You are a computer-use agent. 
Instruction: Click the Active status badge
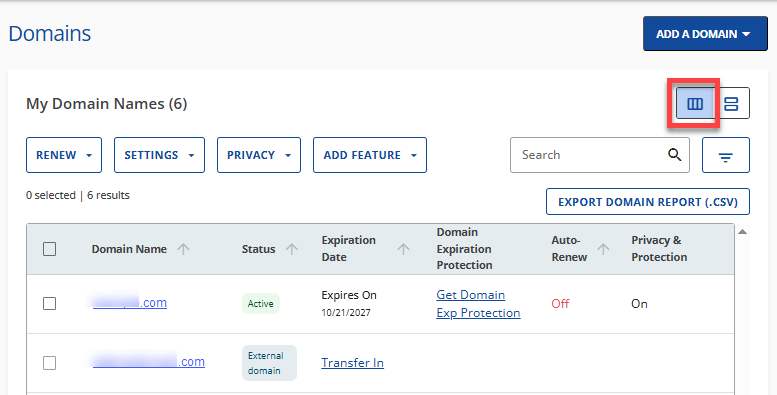261,304
